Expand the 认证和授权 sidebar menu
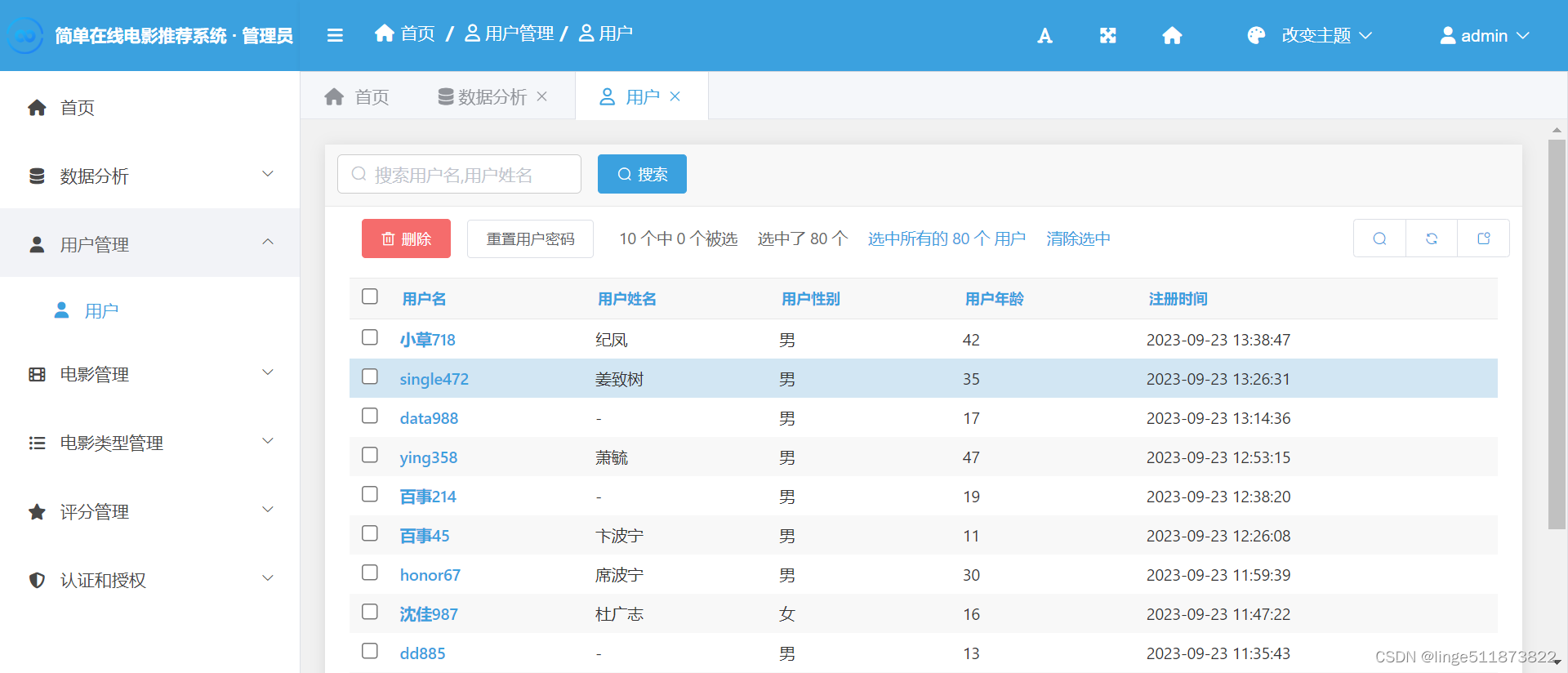 pyautogui.click(x=267, y=578)
